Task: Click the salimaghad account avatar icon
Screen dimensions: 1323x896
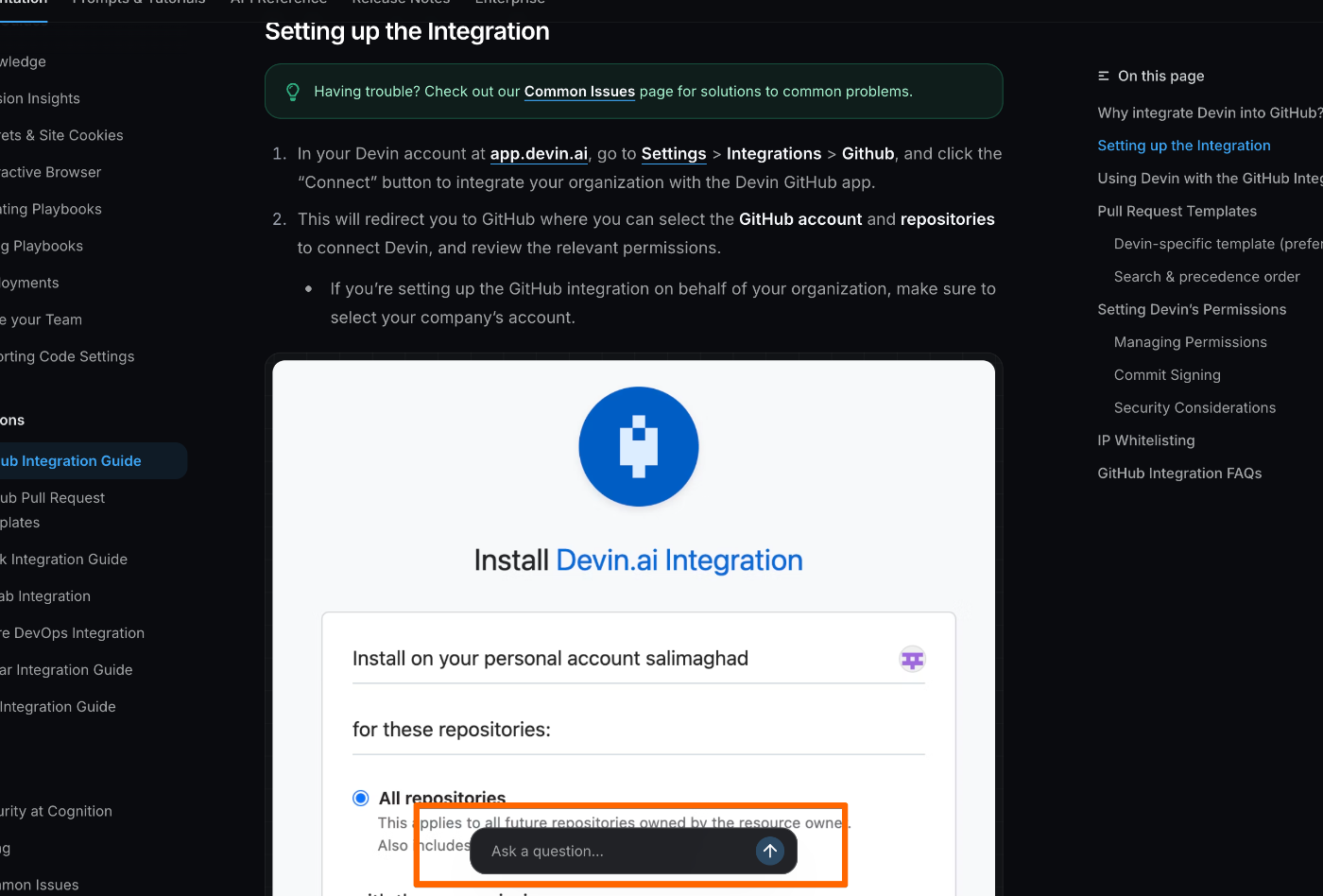Action: click(912, 659)
